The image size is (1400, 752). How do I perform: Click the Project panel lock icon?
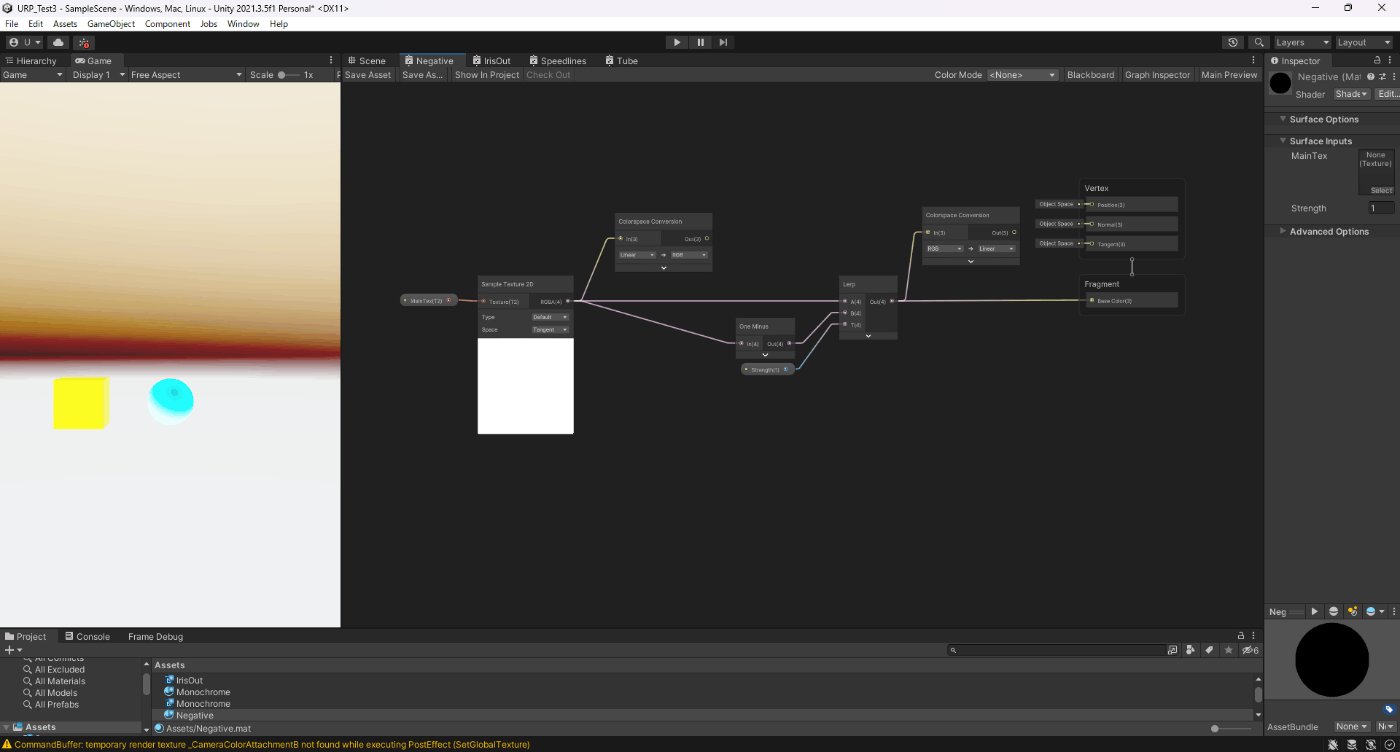(x=1241, y=636)
